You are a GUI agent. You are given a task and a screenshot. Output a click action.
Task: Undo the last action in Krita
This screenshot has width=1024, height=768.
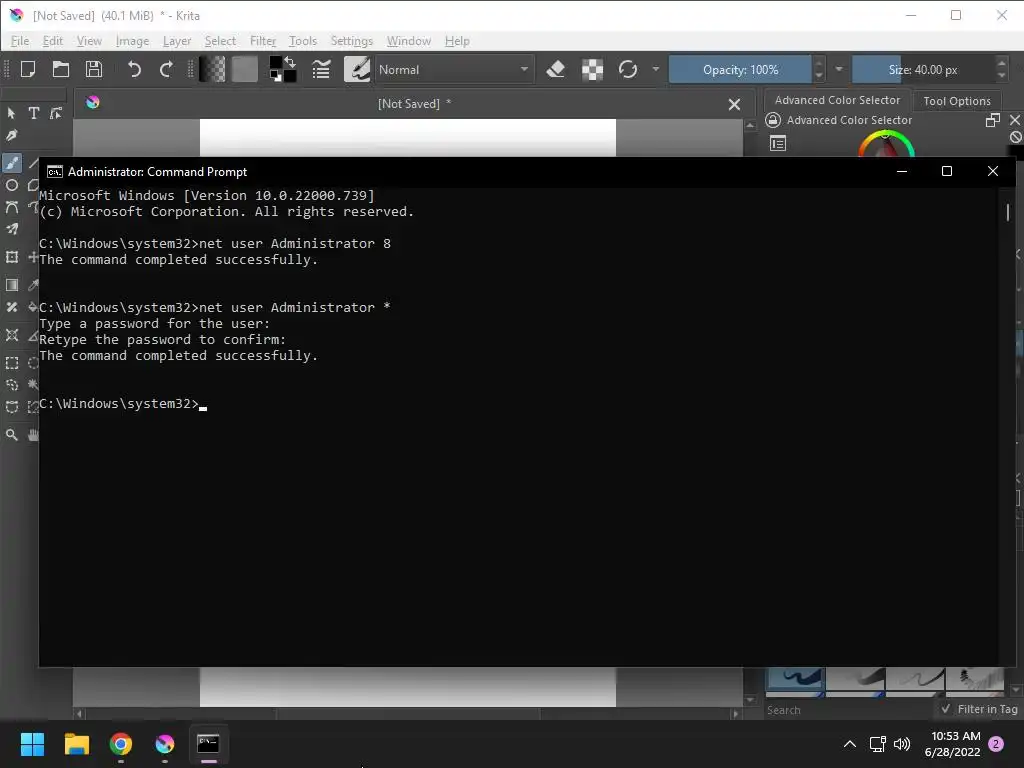click(134, 69)
